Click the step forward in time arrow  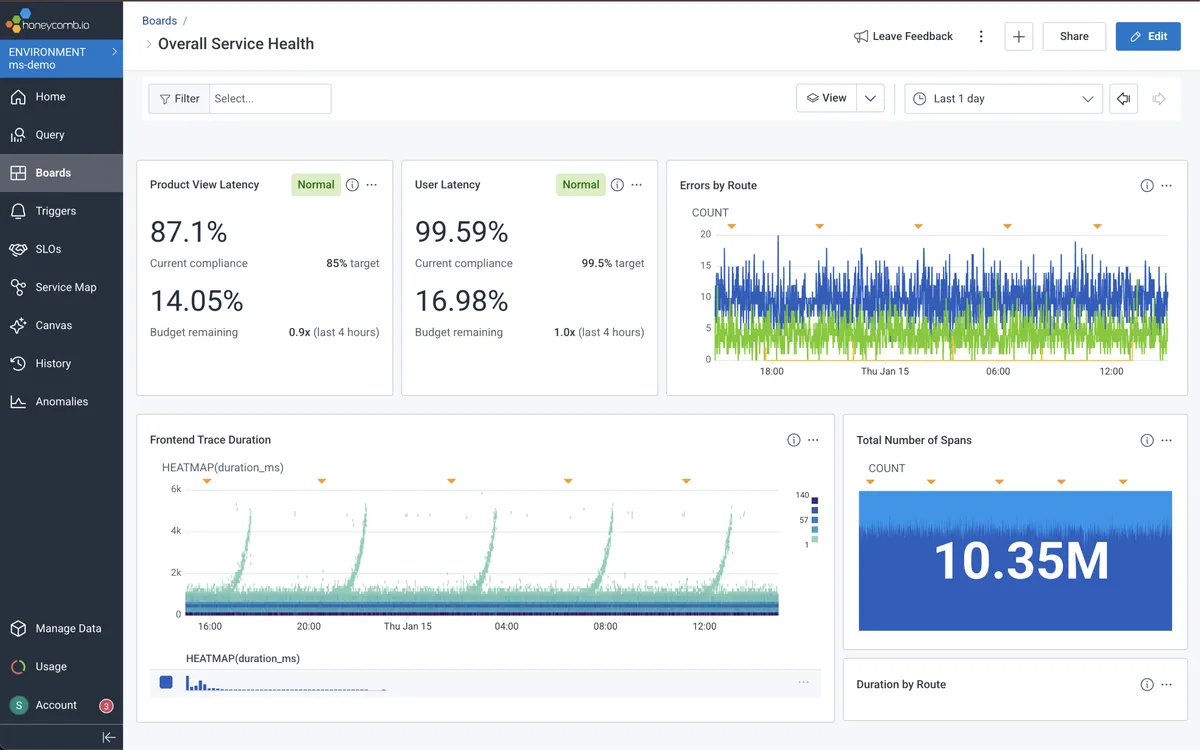point(1159,99)
